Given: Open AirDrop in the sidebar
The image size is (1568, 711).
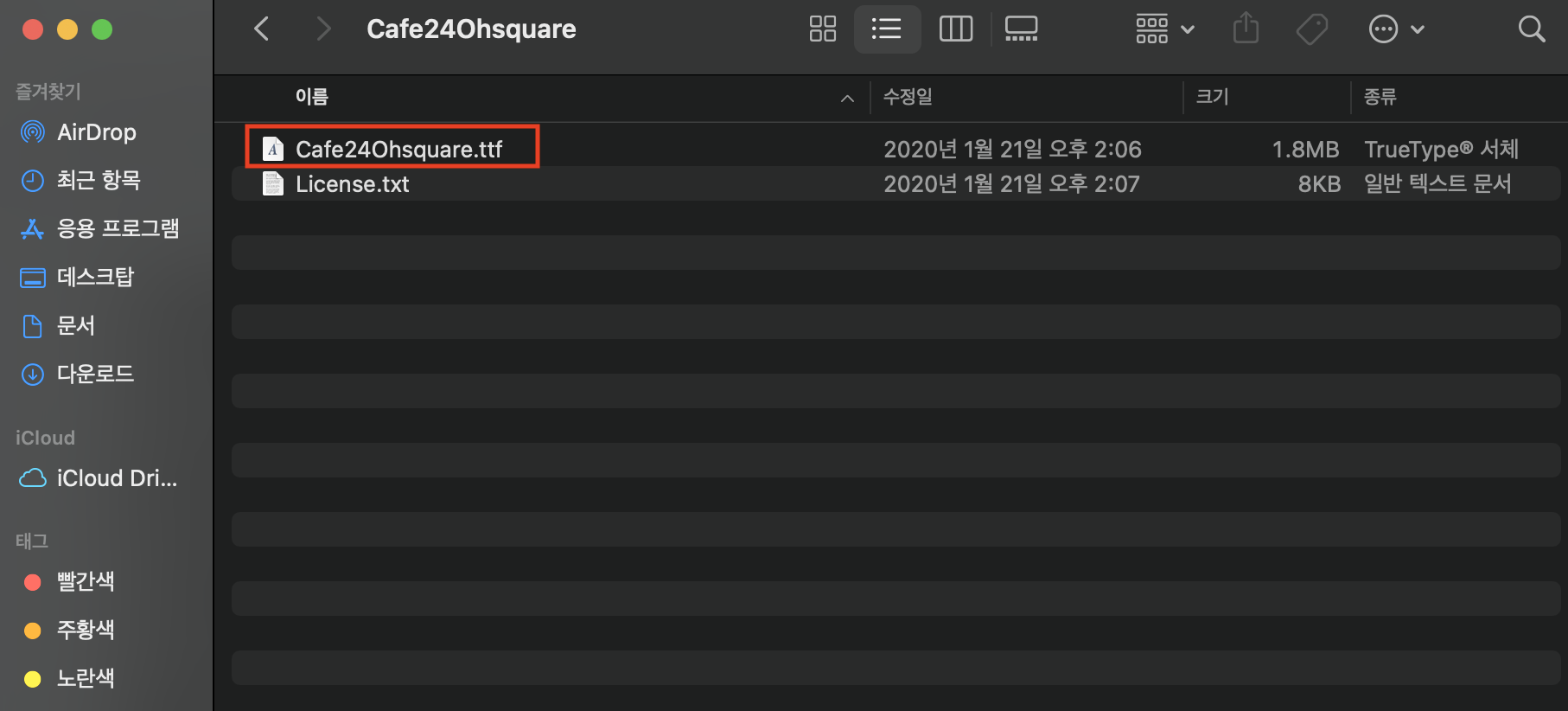Looking at the screenshot, I should [x=97, y=132].
